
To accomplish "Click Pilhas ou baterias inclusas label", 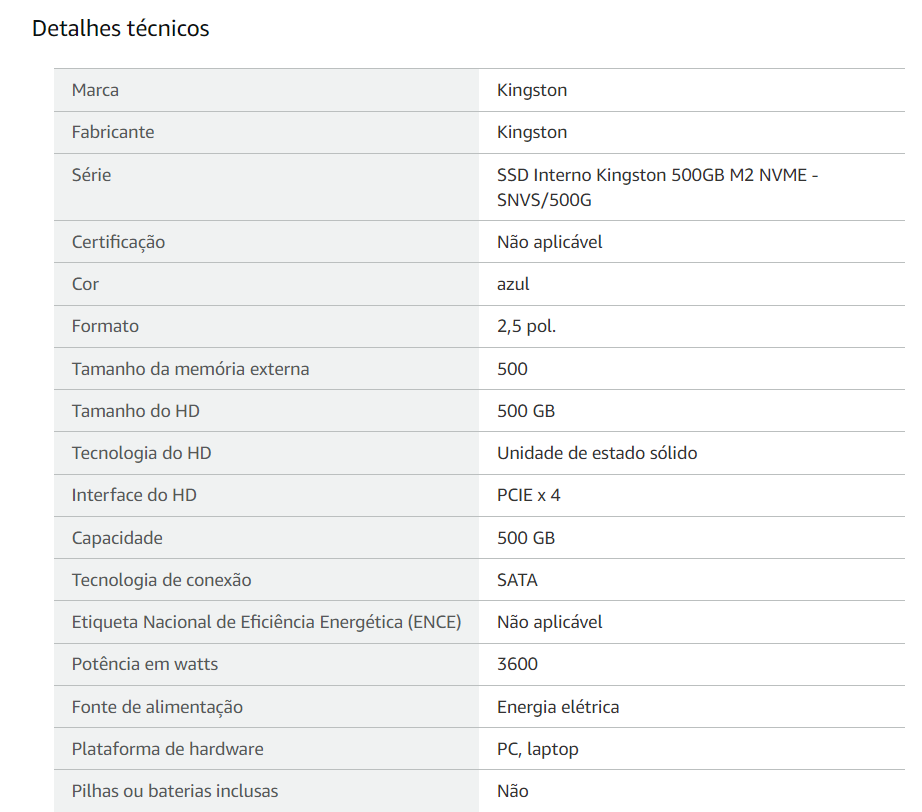I will pos(175,791).
